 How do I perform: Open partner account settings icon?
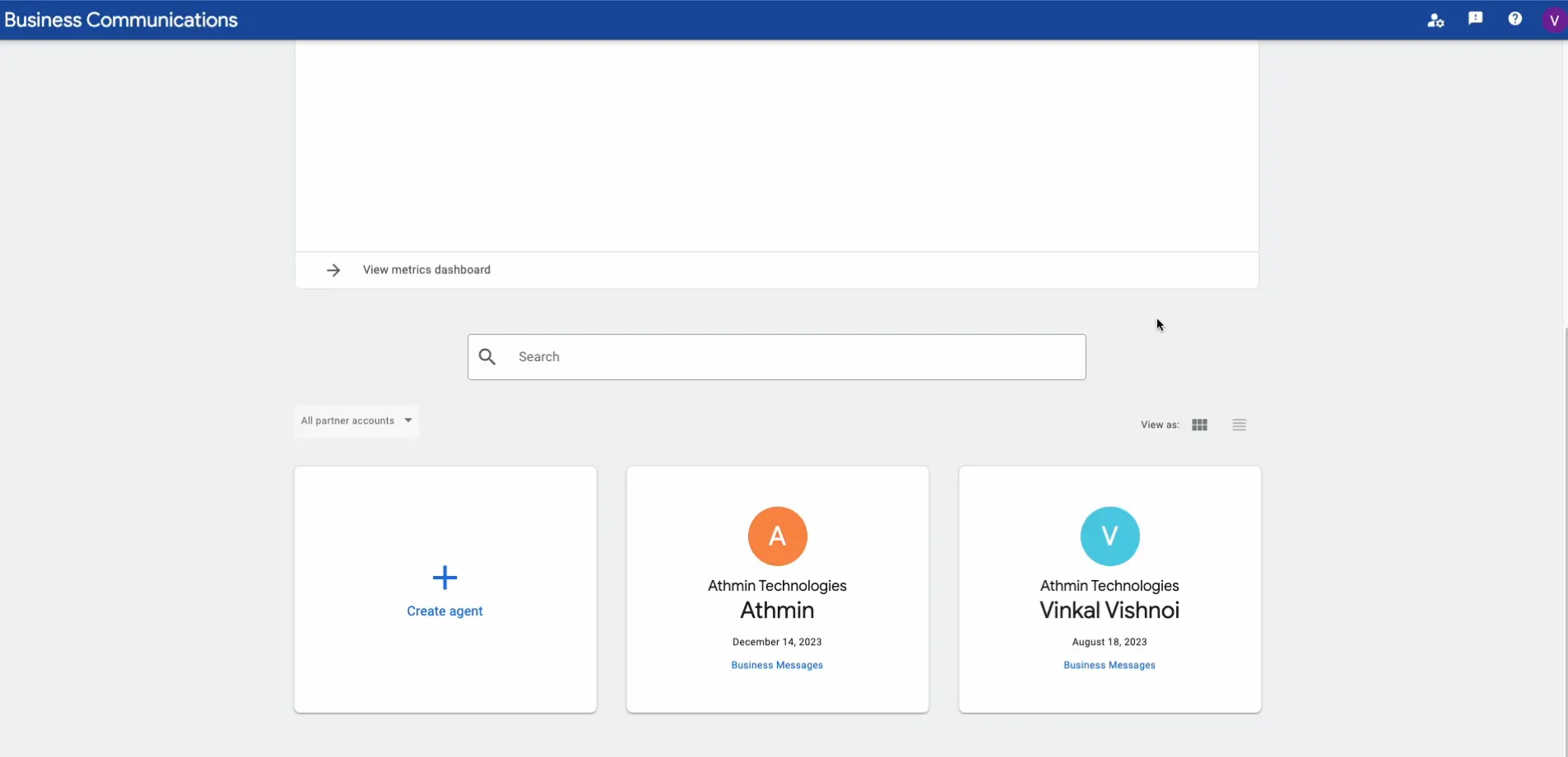tap(1435, 20)
